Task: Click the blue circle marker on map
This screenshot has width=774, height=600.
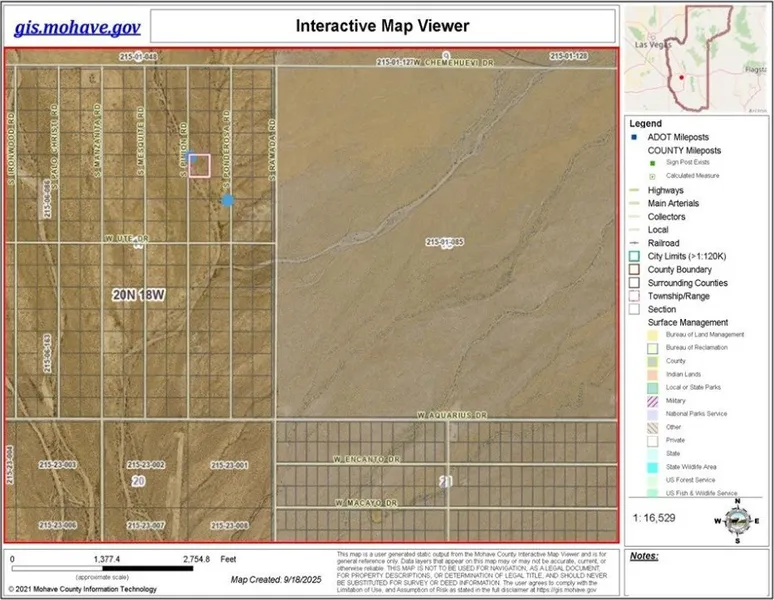Action: (228, 201)
